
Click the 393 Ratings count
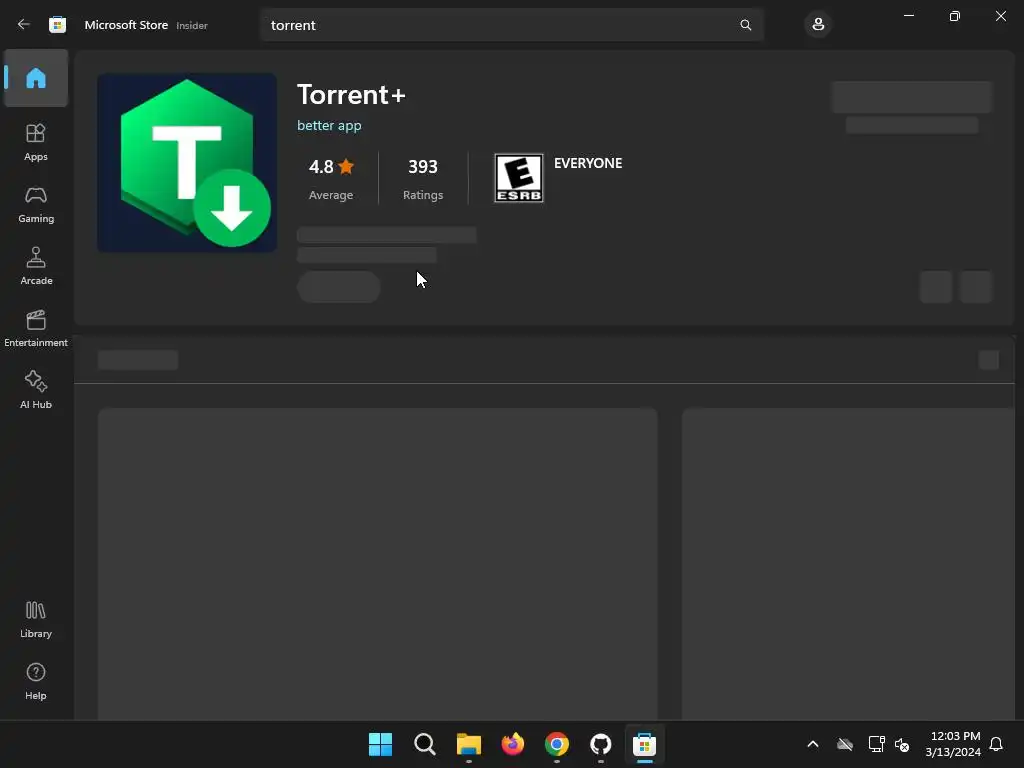pyautogui.click(x=423, y=179)
